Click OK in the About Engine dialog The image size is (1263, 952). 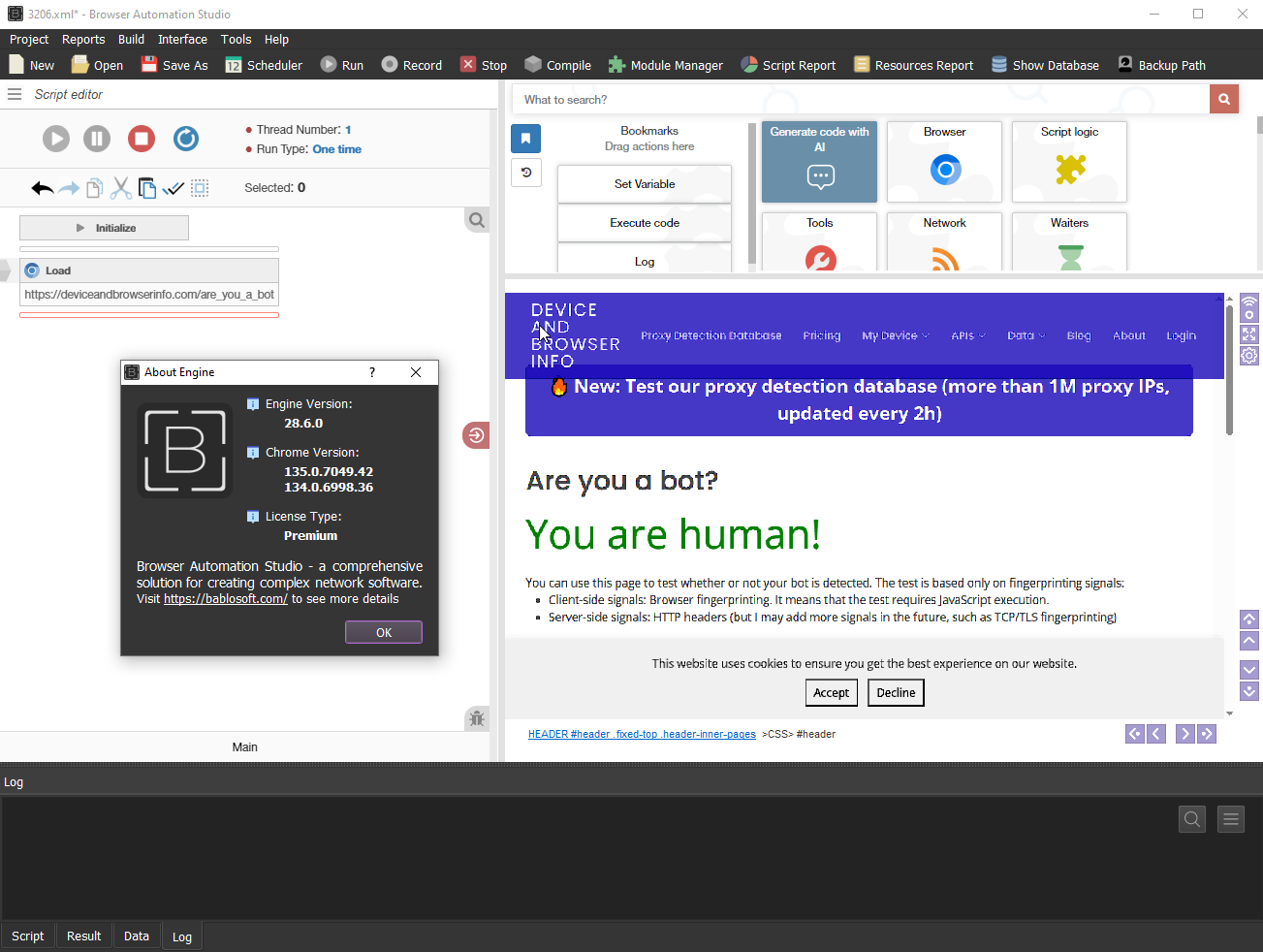[x=384, y=632]
